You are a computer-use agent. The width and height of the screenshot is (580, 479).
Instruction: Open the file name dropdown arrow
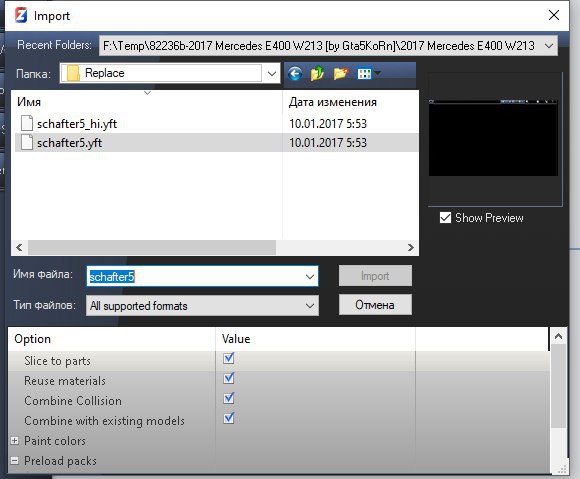tap(310, 276)
